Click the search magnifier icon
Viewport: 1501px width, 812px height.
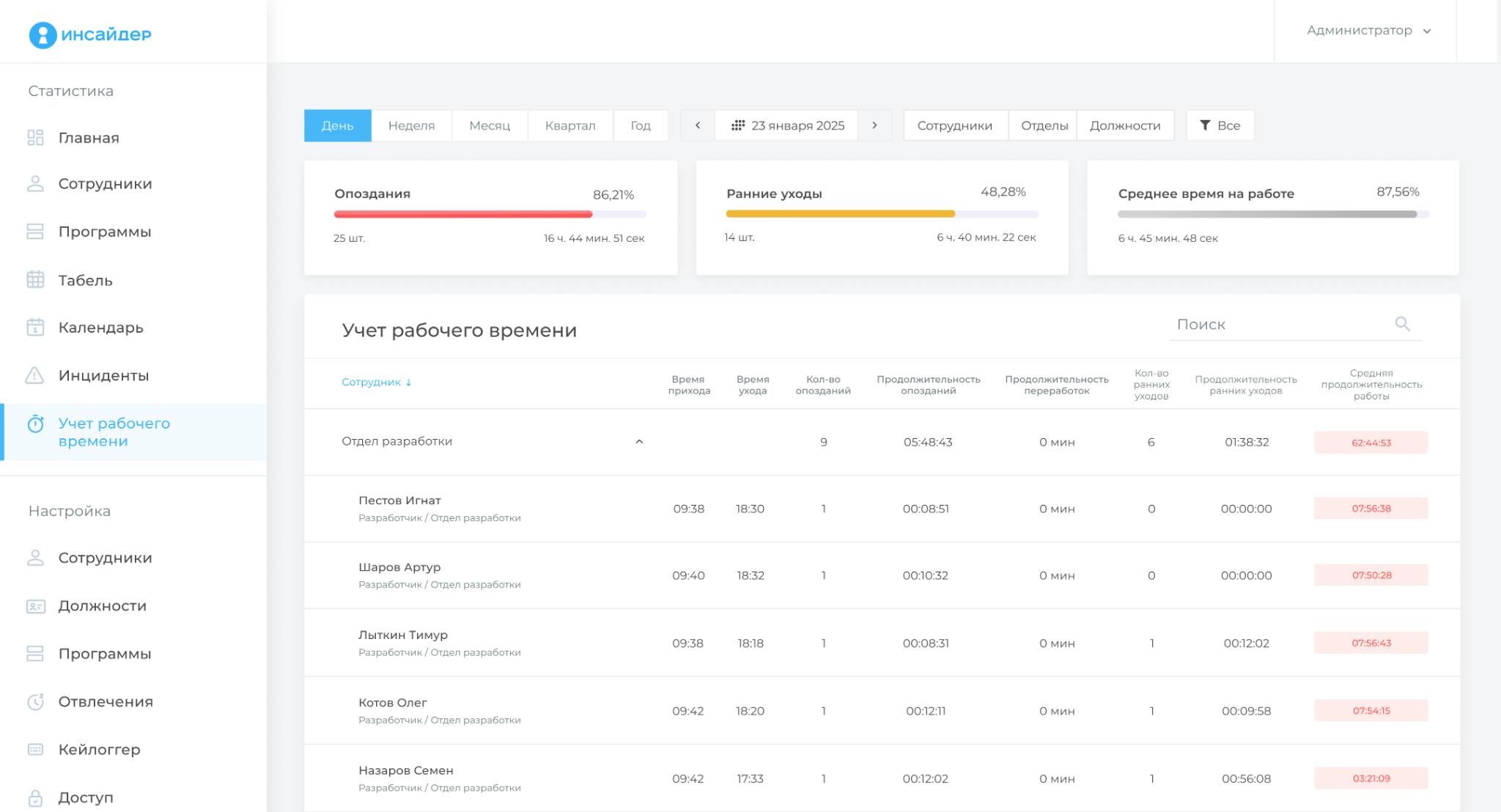click(1402, 324)
